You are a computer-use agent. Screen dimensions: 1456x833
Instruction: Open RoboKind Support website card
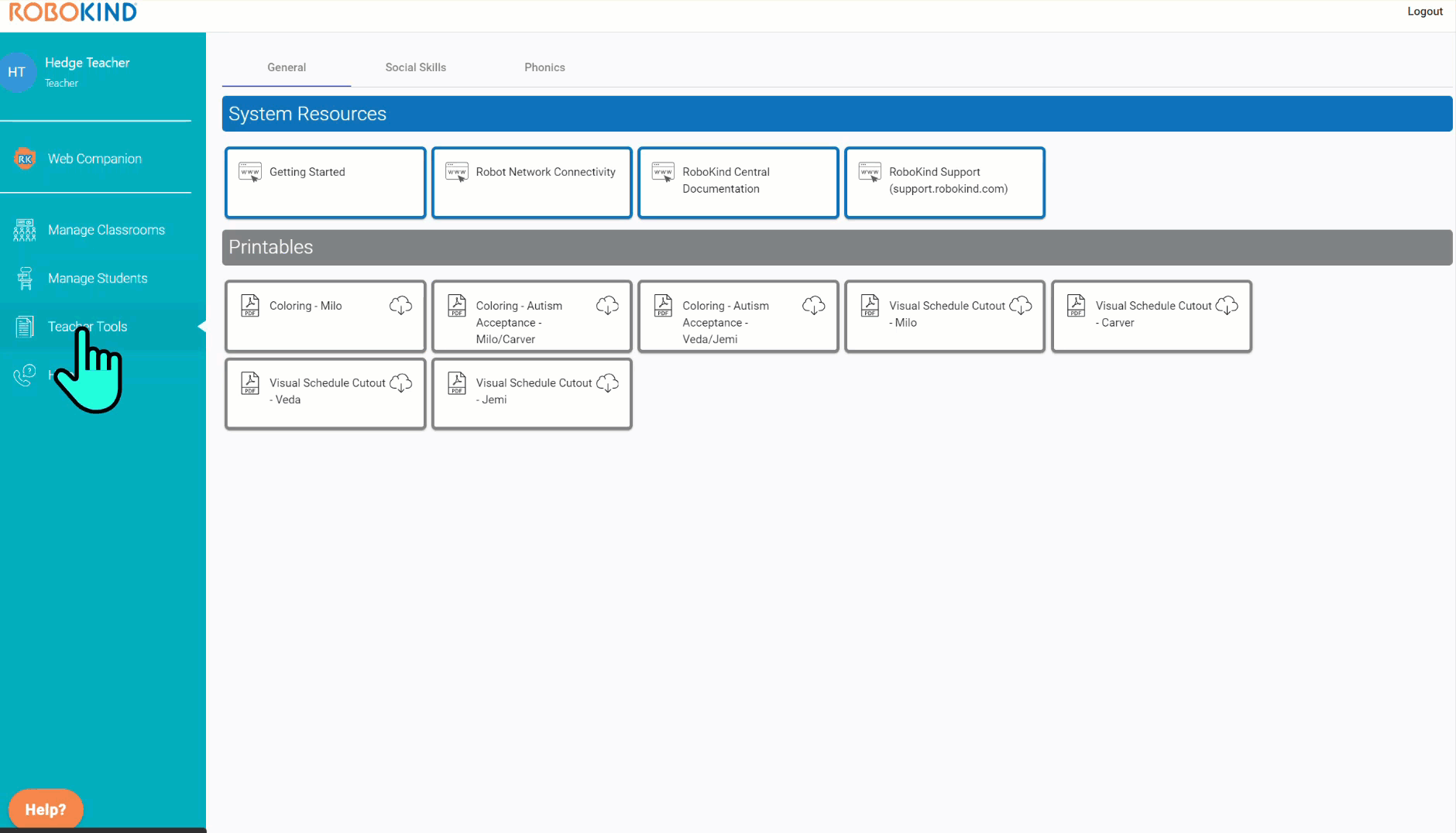click(945, 183)
